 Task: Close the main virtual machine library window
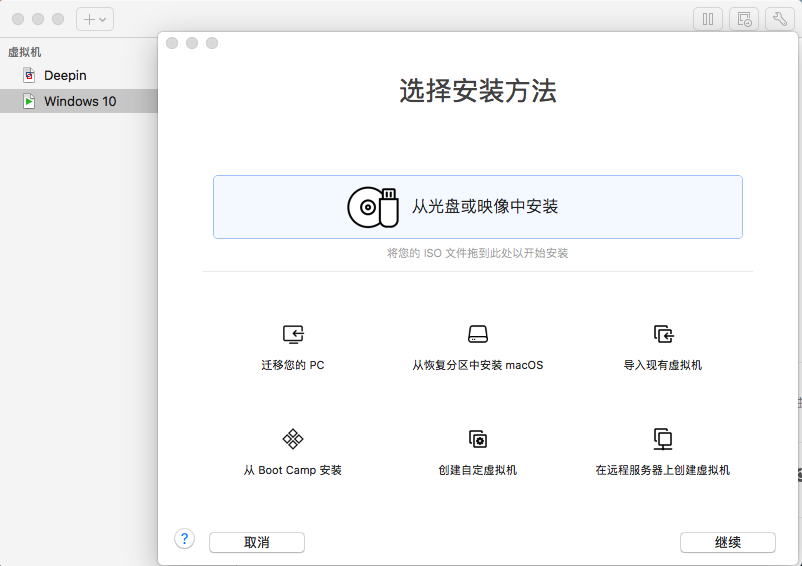pyautogui.click(x=17, y=19)
